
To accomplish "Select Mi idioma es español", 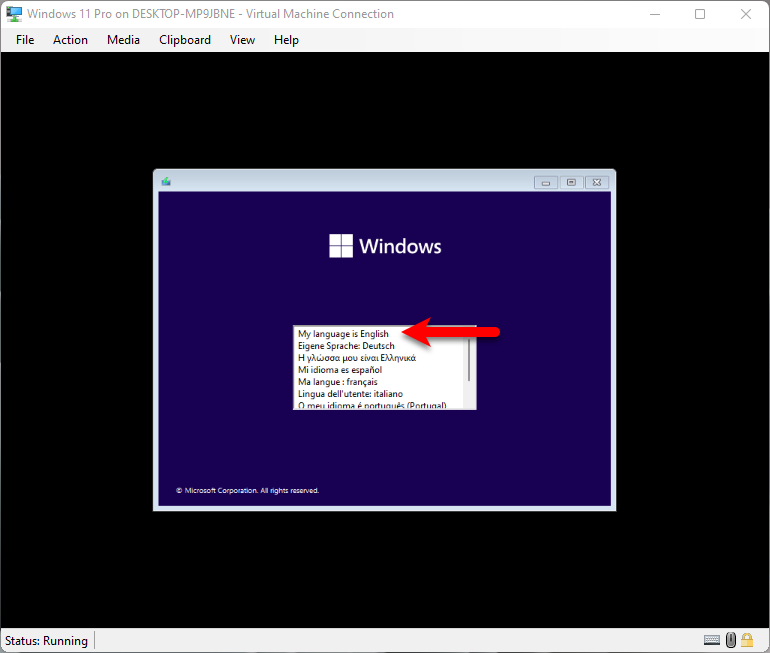I will tap(340, 370).
